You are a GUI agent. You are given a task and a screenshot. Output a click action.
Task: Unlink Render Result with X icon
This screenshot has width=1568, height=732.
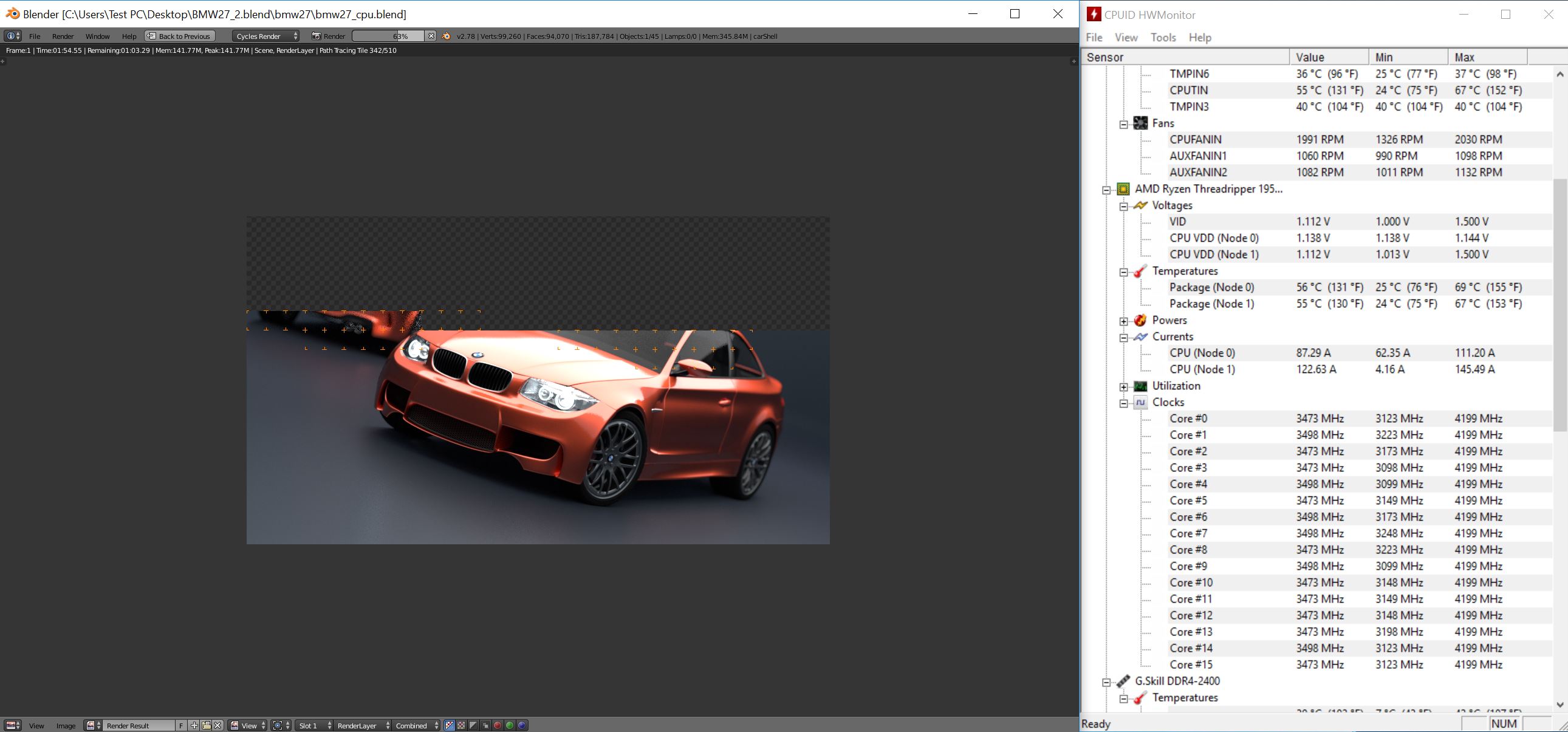(x=218, y=725)
